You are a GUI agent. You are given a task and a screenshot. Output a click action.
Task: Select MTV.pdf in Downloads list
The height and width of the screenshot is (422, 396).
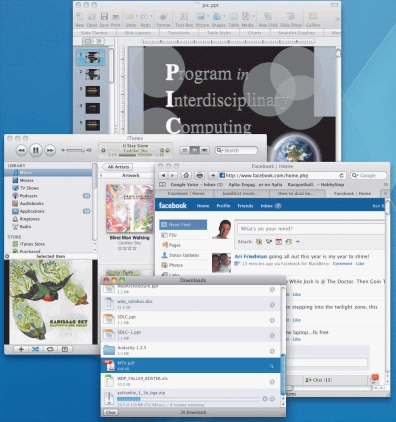click(191, 365)
